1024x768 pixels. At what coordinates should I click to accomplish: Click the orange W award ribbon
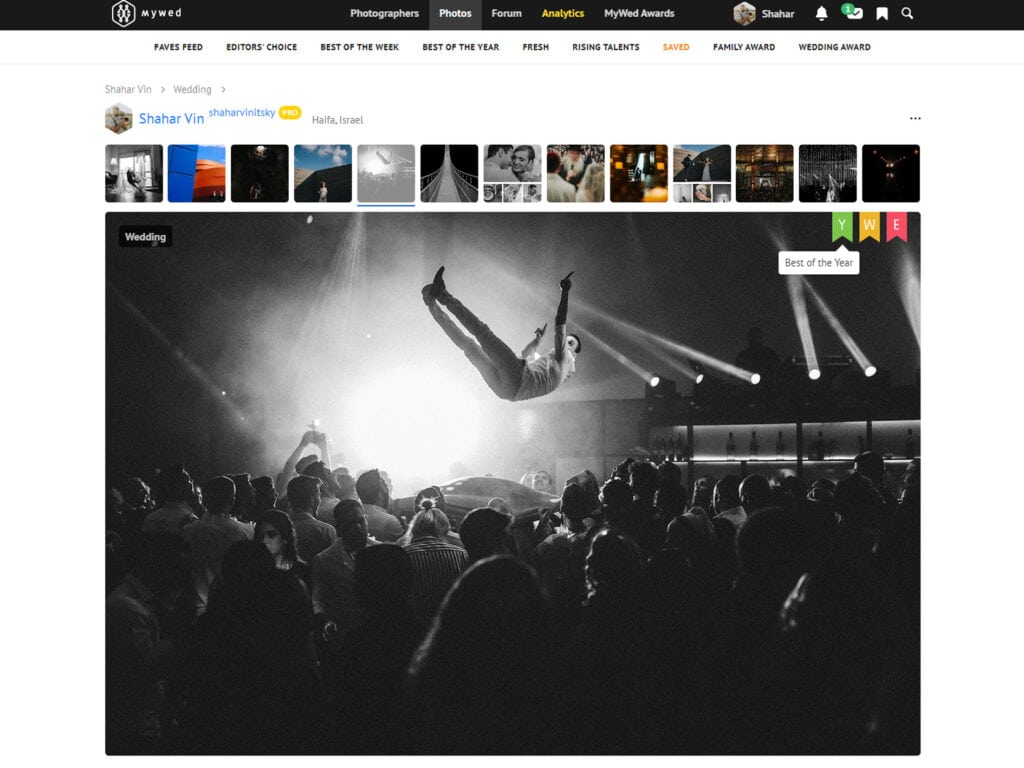click(x=869, y=226)
